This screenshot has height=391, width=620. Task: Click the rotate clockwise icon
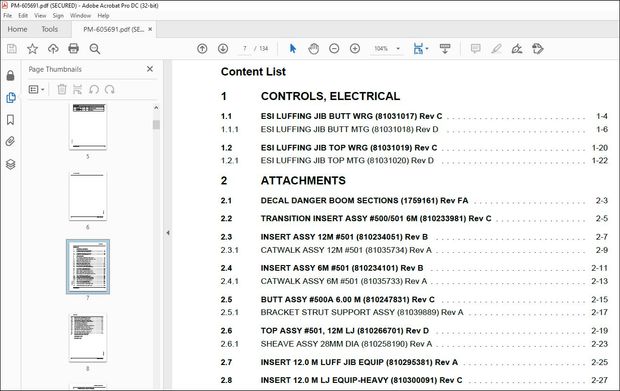tap(110, 89)
